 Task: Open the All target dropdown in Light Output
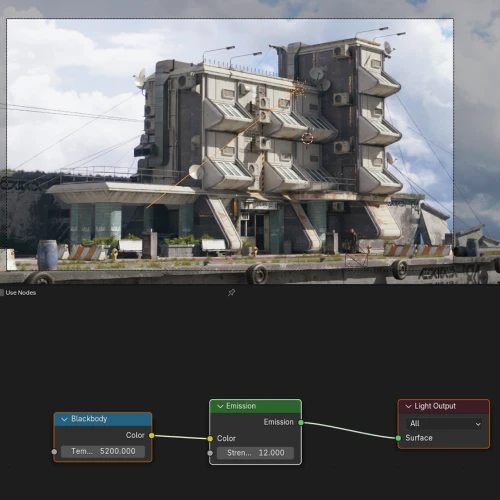pos(444,424)
